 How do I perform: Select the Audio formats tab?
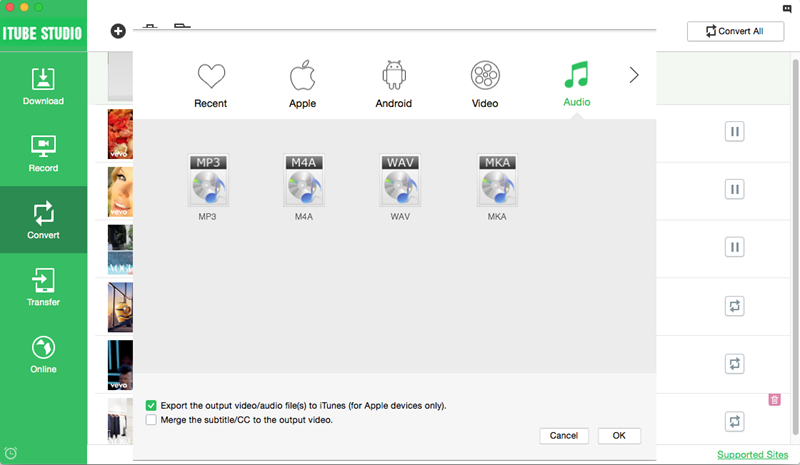tap(577, 84)
